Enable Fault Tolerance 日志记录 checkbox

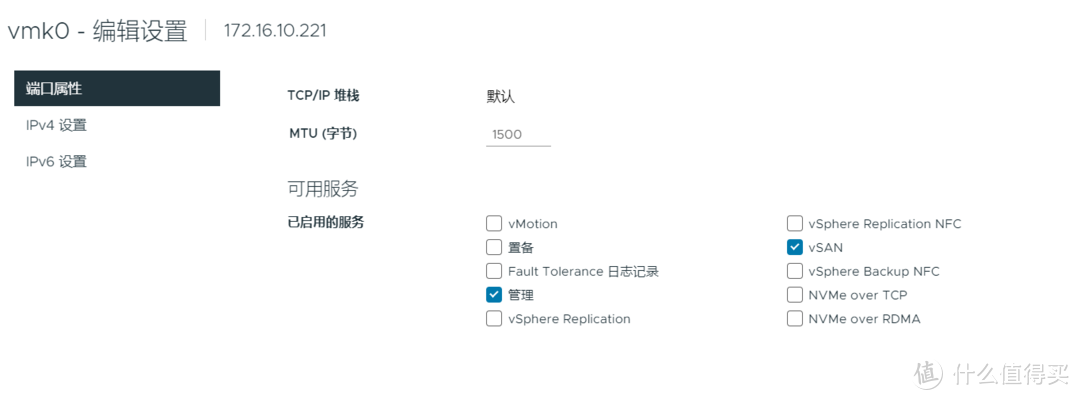click(x=494, y=271)
